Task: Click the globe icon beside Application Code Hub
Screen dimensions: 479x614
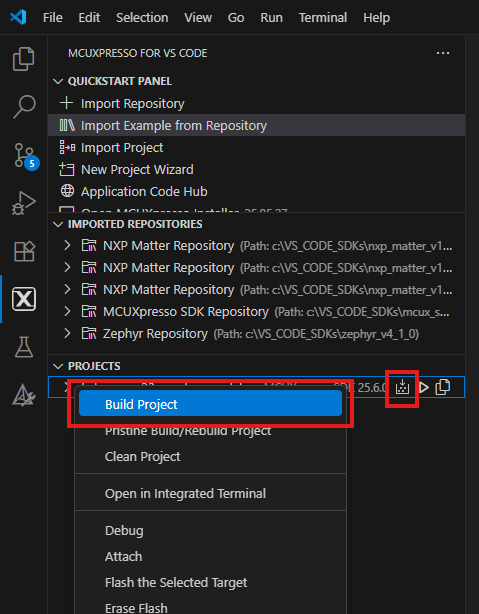Action: 67,191
